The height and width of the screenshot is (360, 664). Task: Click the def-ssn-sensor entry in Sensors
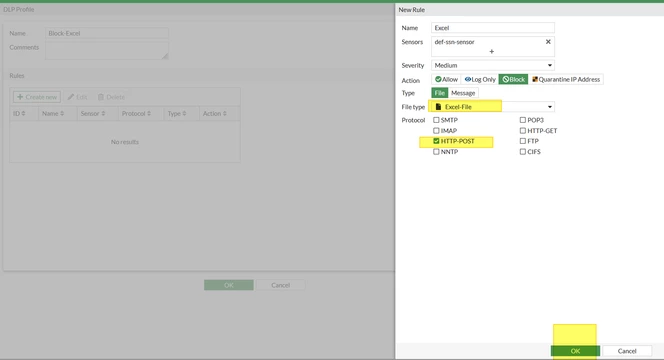coord(454,42)
